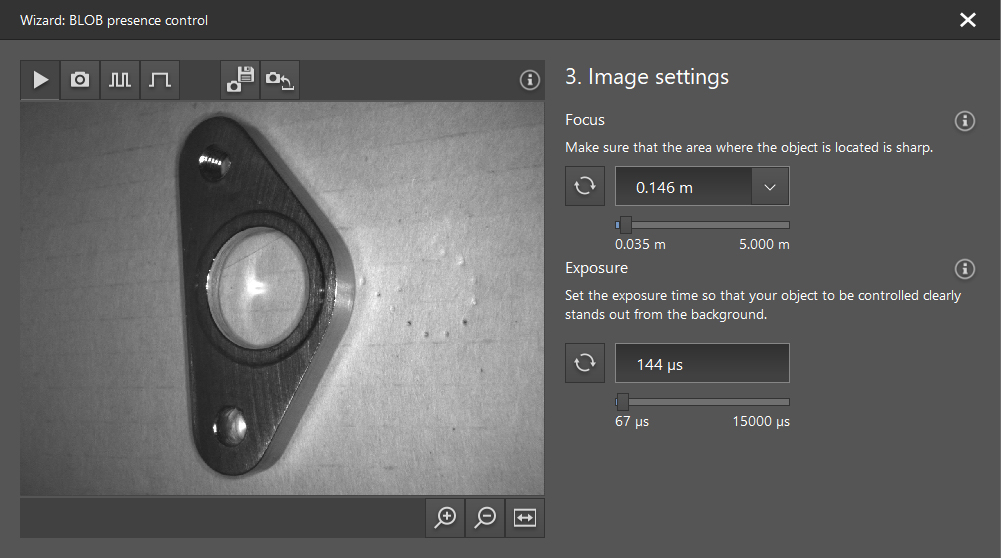Click the focus slider handle
The height and width of the screenshot is (558, 1001).
(625, 225)
